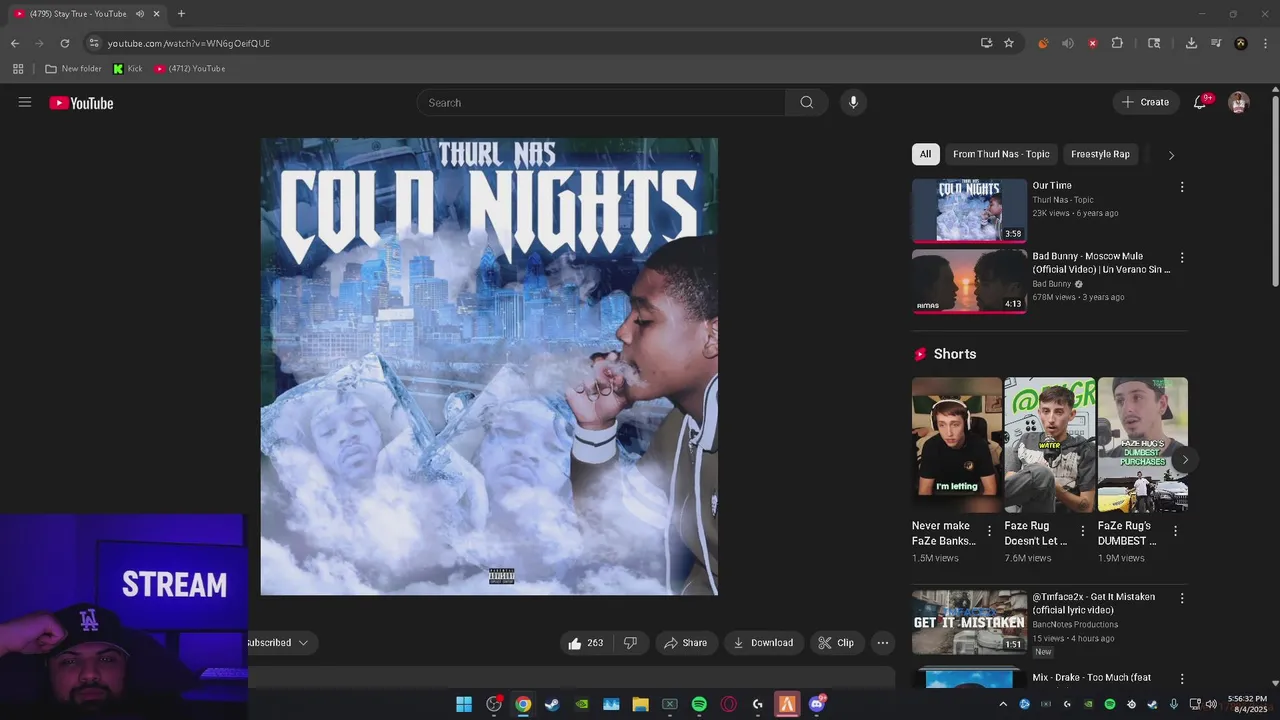Click the search magnifier button

(807, 102)
